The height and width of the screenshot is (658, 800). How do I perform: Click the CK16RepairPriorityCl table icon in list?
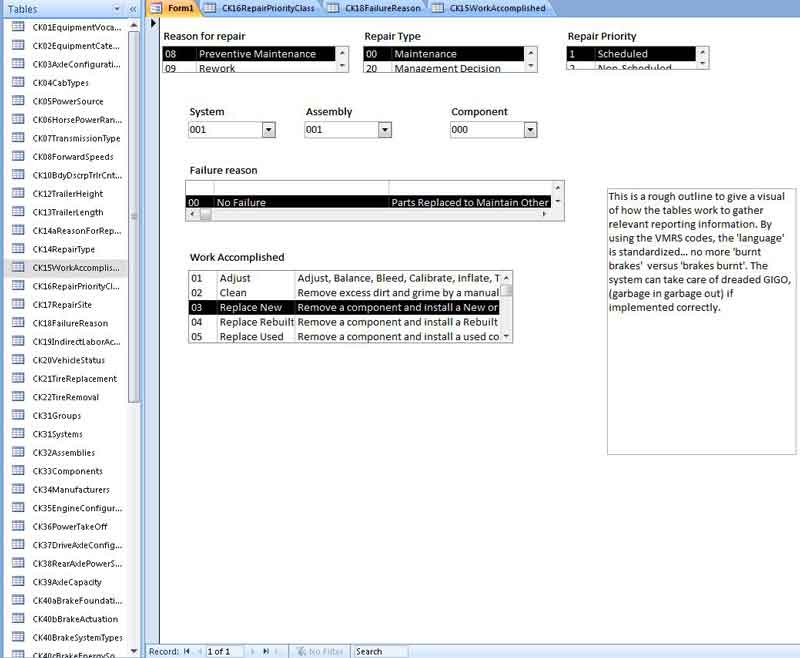(18, 285)
